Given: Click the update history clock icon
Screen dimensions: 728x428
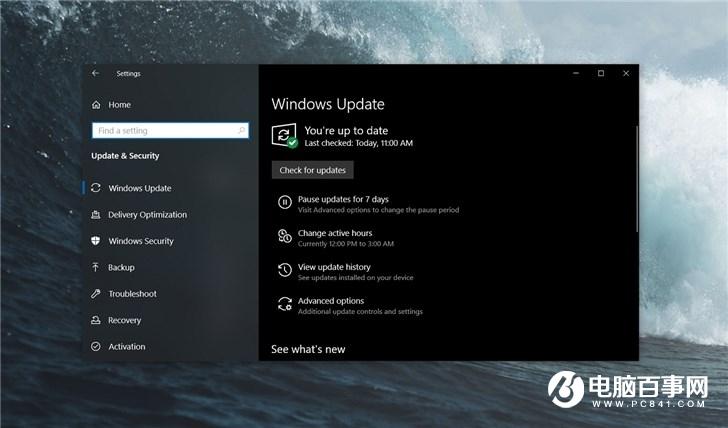Looking at the screenshot, I should point(284,270).
